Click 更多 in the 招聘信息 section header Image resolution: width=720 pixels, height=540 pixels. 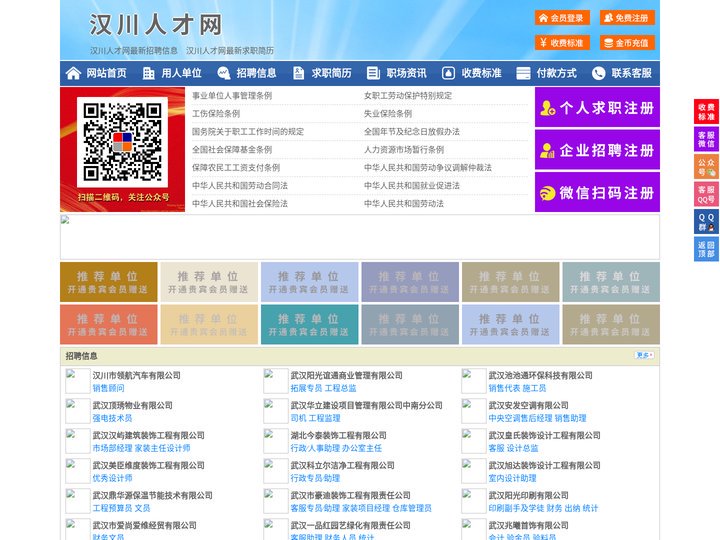point(644,355)
